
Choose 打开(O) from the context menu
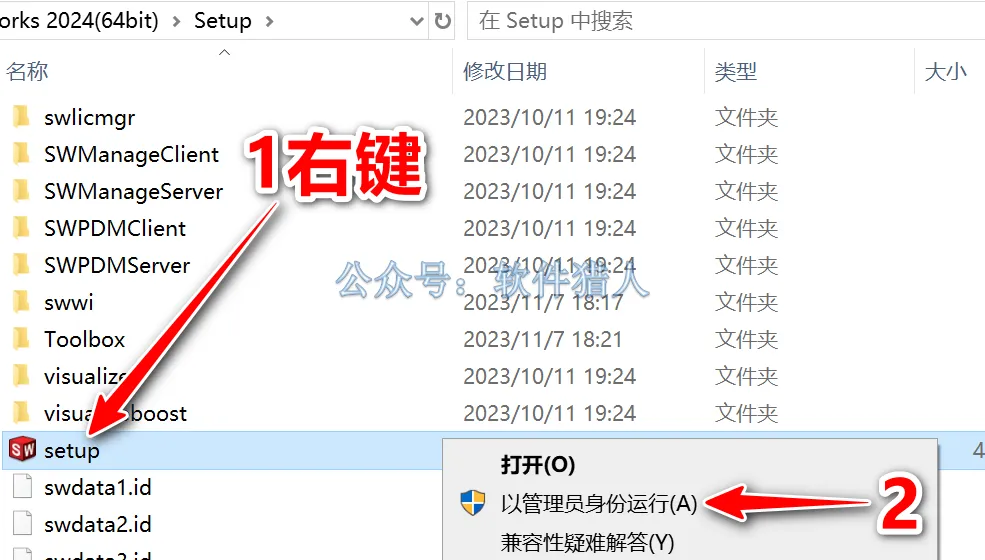538,465
